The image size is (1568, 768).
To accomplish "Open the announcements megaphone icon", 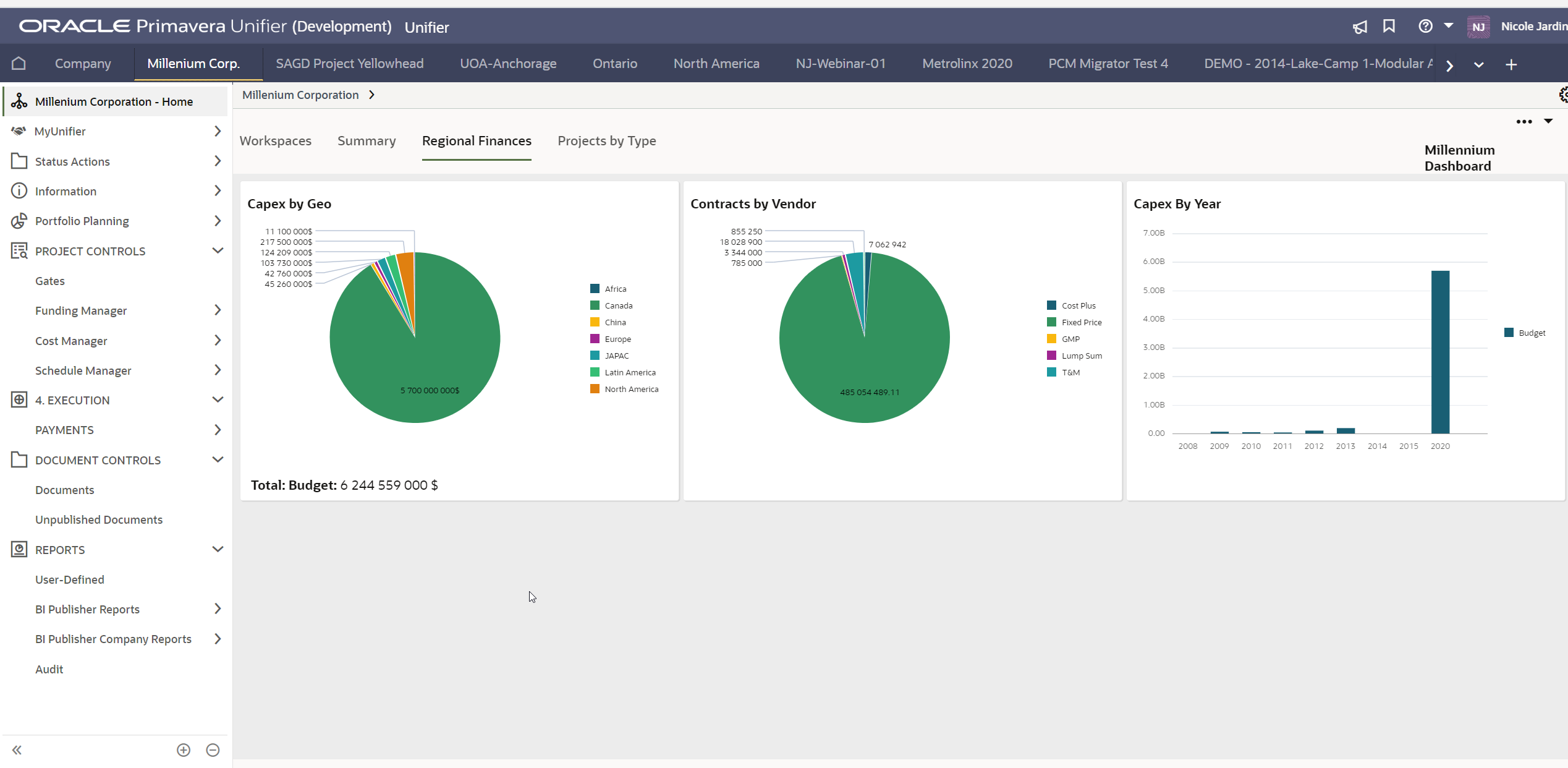I will (1360, 27).
